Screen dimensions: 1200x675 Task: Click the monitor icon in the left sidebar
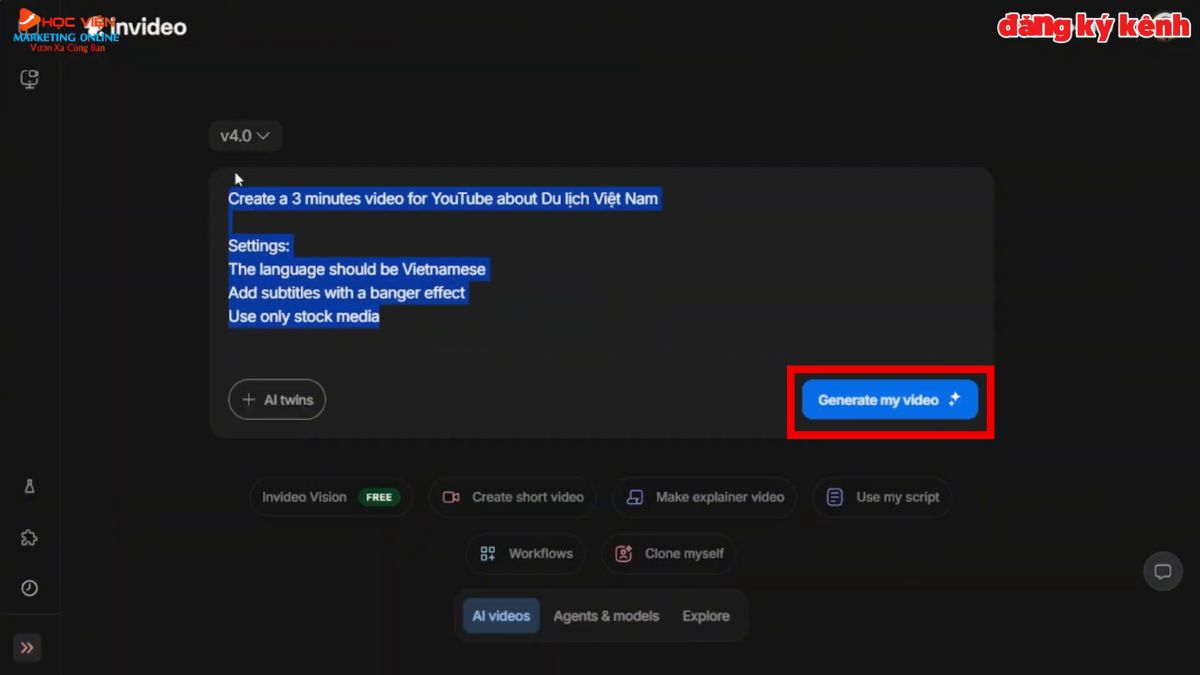tap(29, 79)
